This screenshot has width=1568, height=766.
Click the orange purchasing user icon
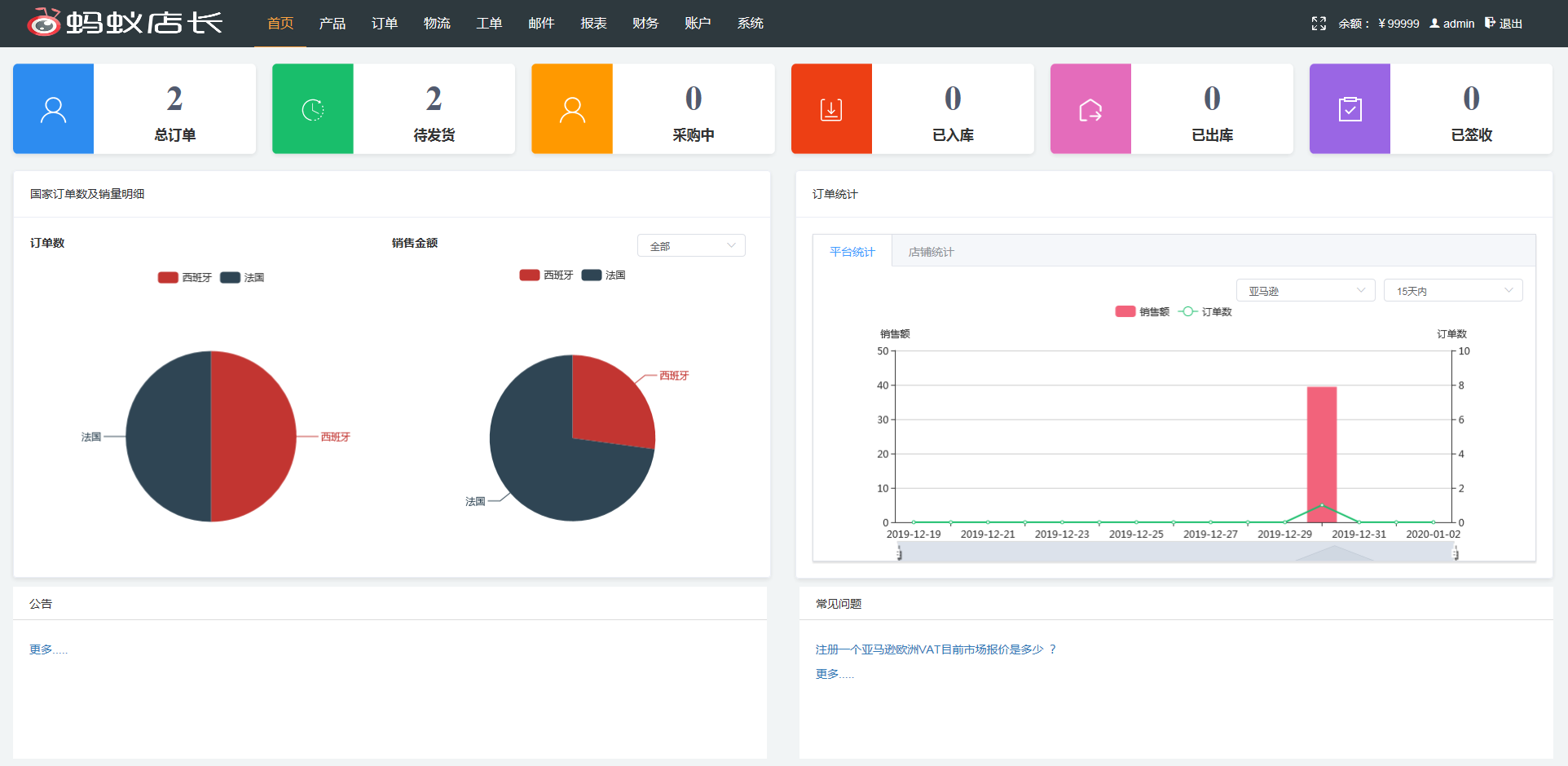click(572, 109)
